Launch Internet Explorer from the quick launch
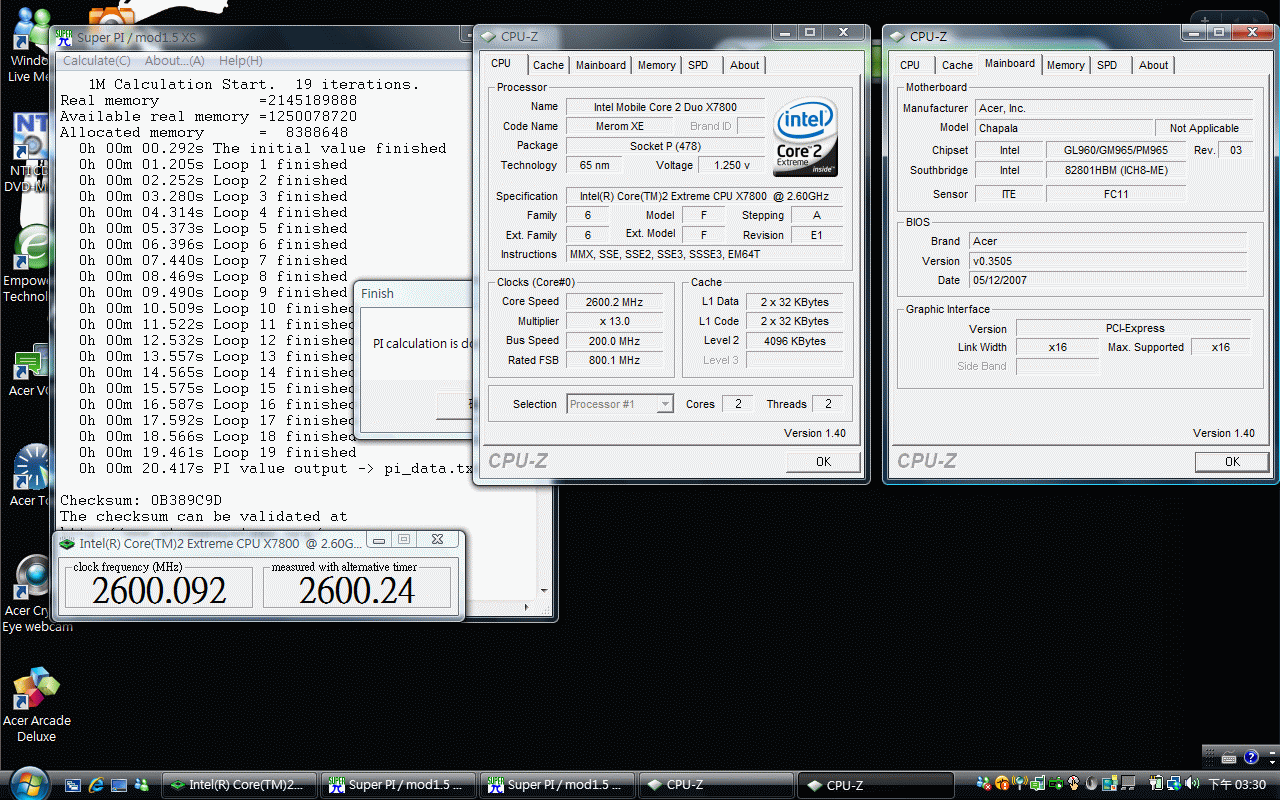The height and width of the screenshot is (800, 1280). pos(96,785)
